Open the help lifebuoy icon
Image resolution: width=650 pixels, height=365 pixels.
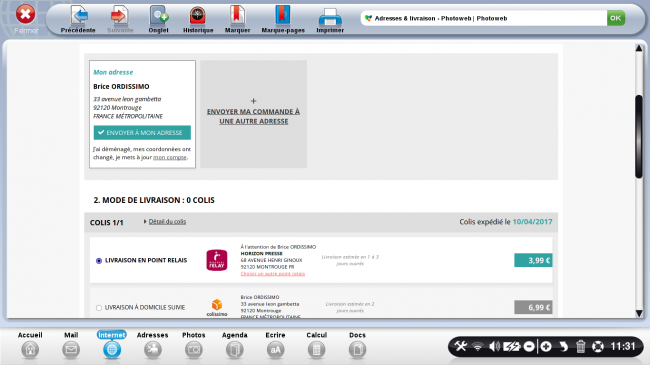click(598, 346)
